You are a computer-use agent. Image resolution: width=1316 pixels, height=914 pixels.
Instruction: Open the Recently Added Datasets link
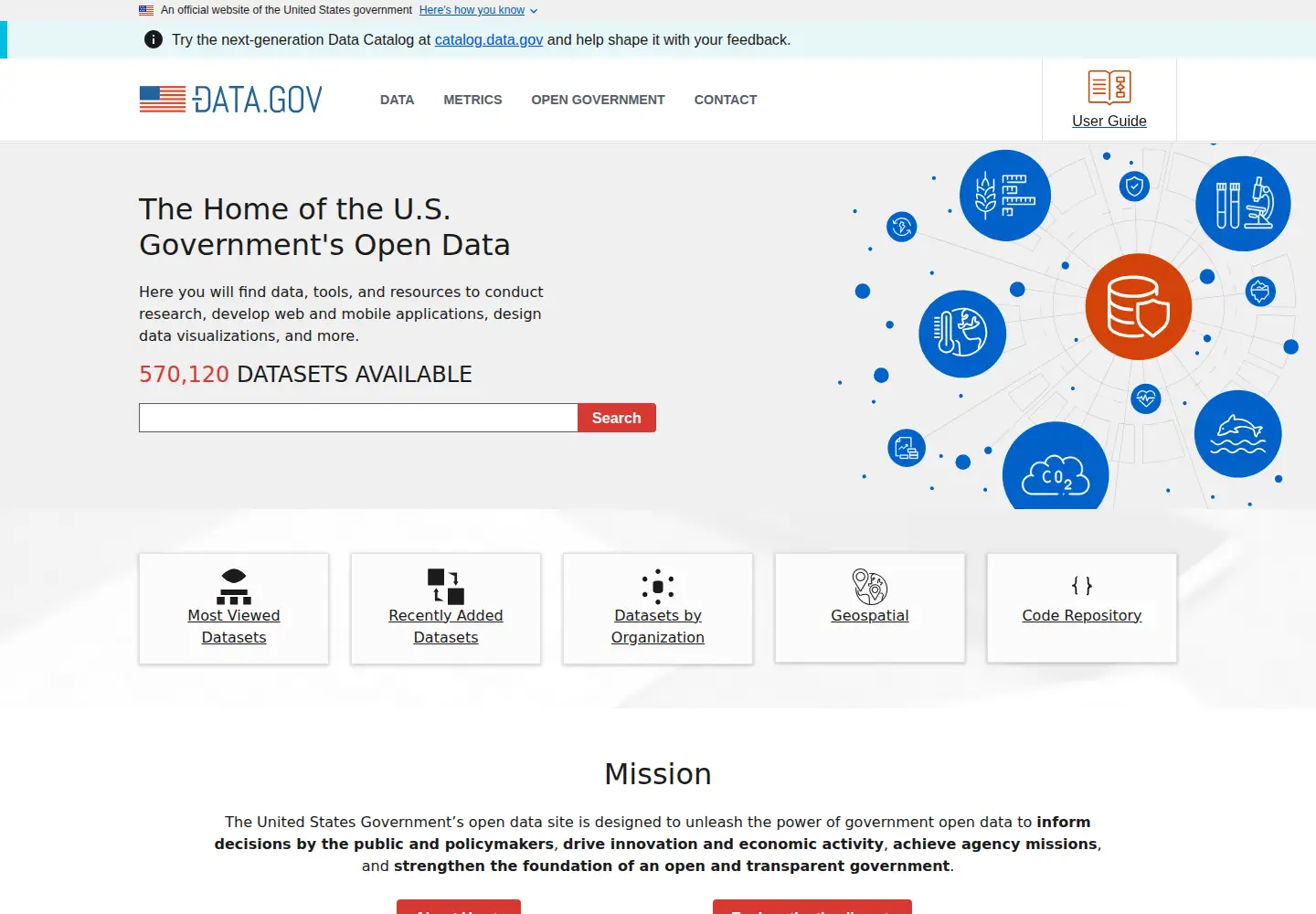[x=446, y=626]
